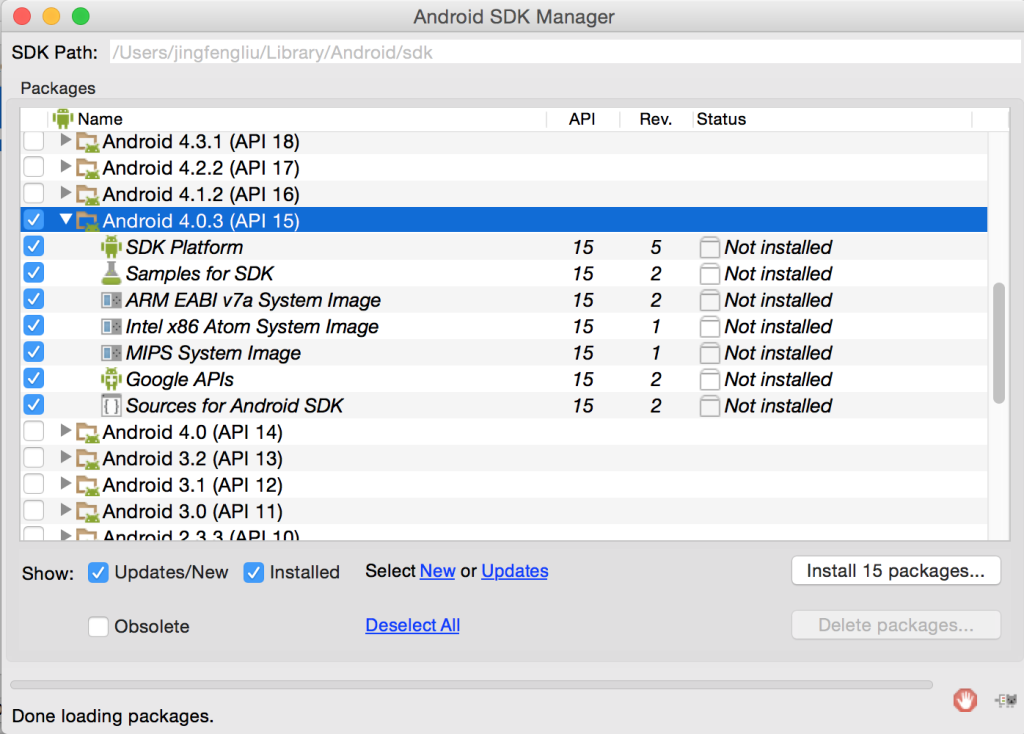The width and height of the screenshot is (1024, 734).
Task: Enable the Obsolete show filter
Action: click(x=98, y=627)
